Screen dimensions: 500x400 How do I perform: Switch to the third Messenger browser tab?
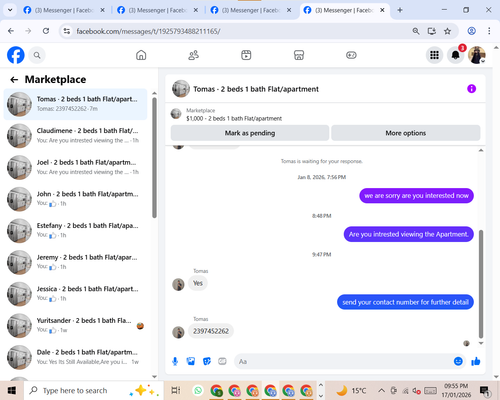click(x=251, y=10)
